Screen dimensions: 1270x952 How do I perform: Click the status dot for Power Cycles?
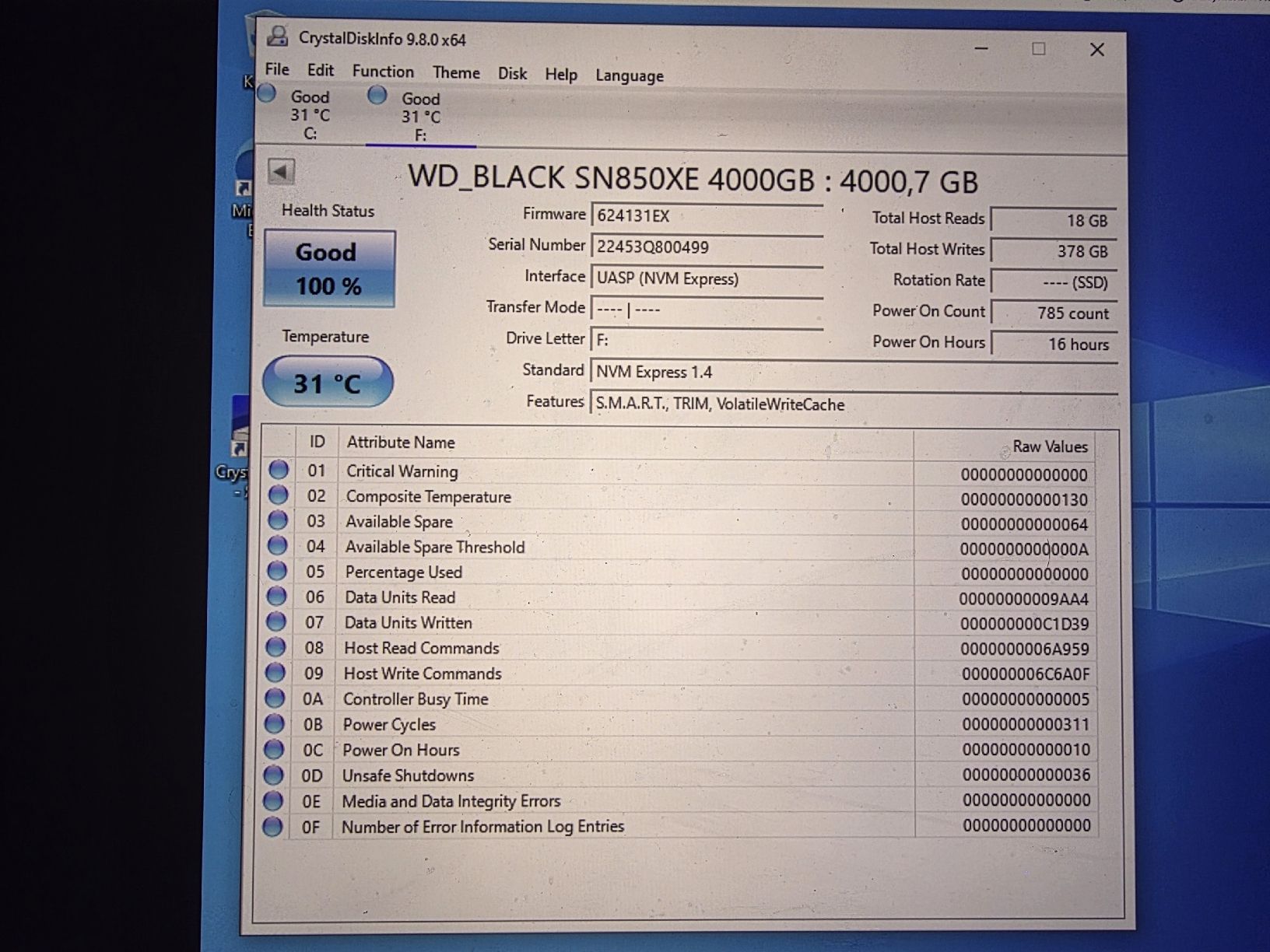[274, 724]
